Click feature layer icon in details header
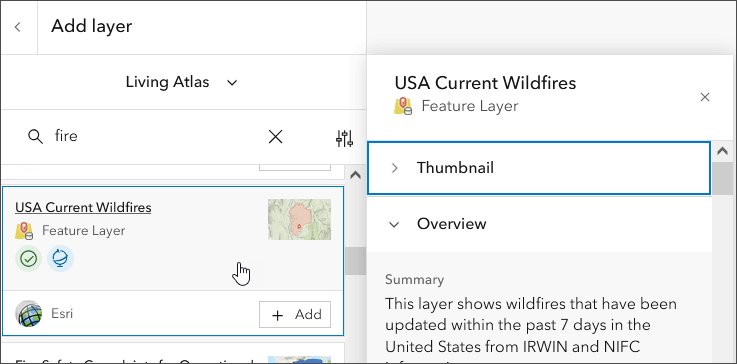Viewport: 737px width, 364px height. pos(403,106)
